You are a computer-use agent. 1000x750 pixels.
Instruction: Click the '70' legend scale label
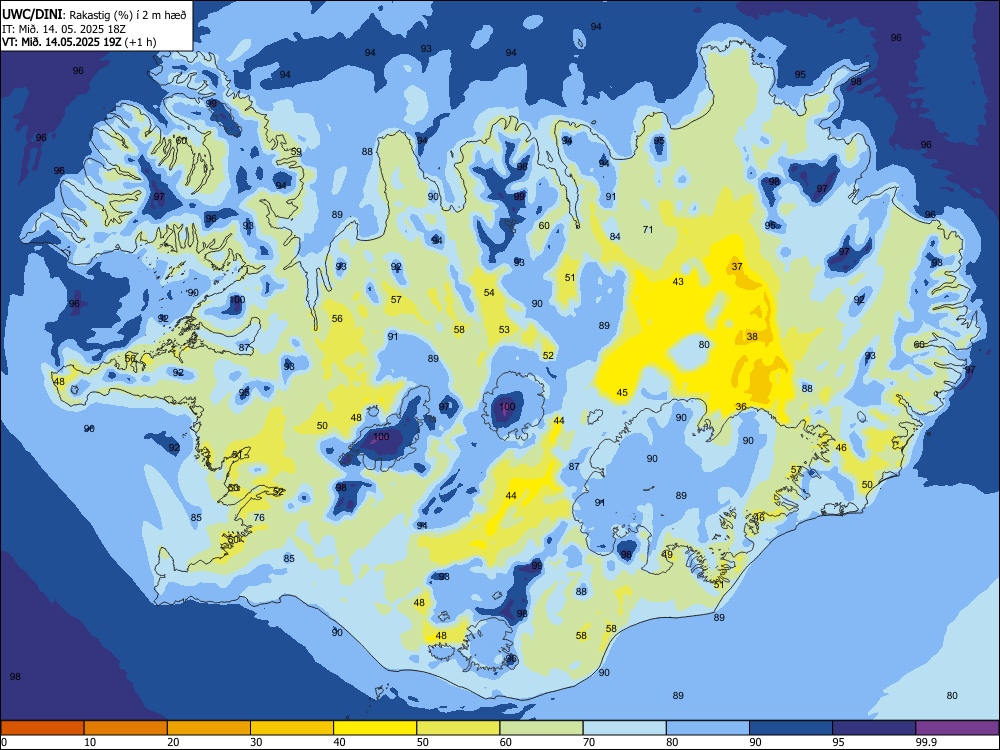[589, 742]
